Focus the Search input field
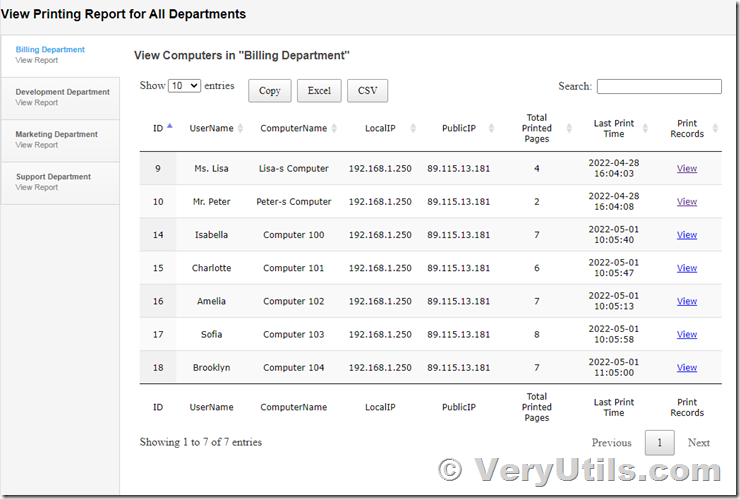Image resolution: width=740 pixels, height=499 pixels. click(x=659, y=86)
